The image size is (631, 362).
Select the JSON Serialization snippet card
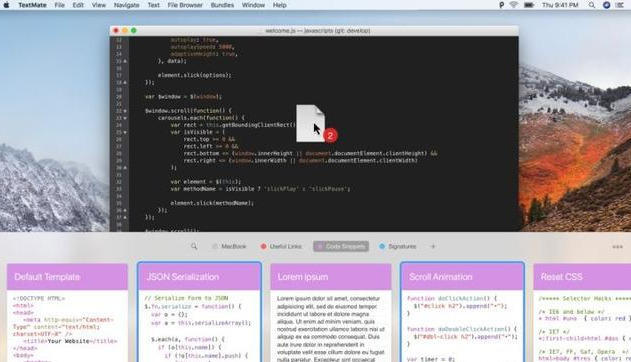[199, 312]
